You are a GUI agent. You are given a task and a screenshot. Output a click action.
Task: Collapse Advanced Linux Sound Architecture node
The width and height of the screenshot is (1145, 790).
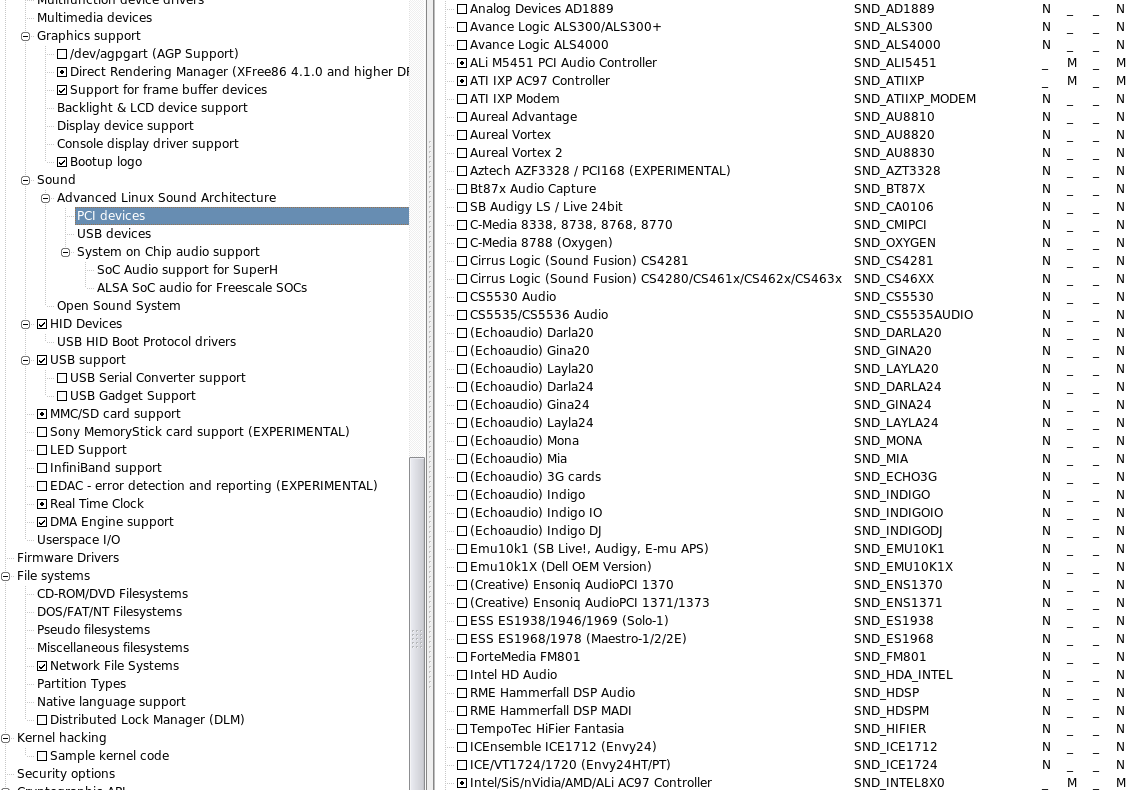click(45, 198)
